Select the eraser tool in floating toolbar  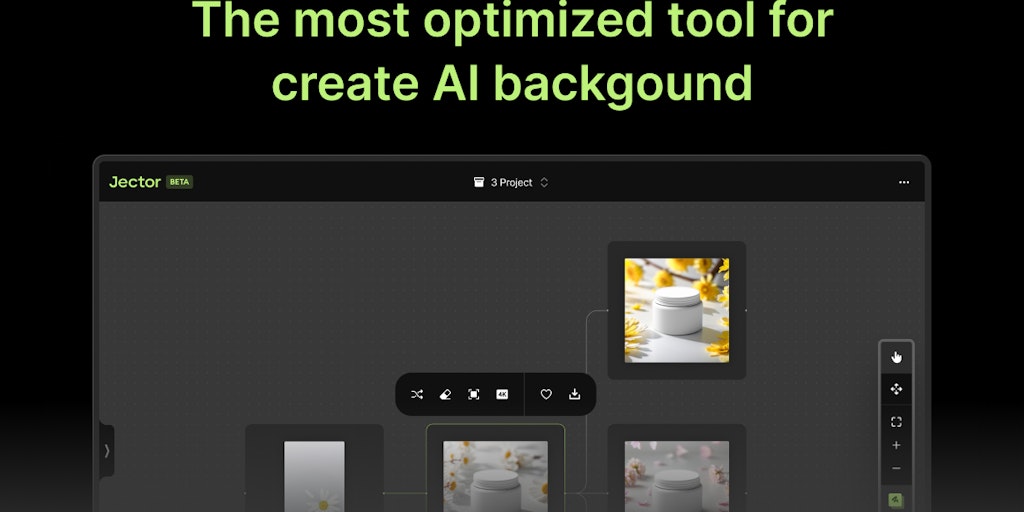(445, 395)
